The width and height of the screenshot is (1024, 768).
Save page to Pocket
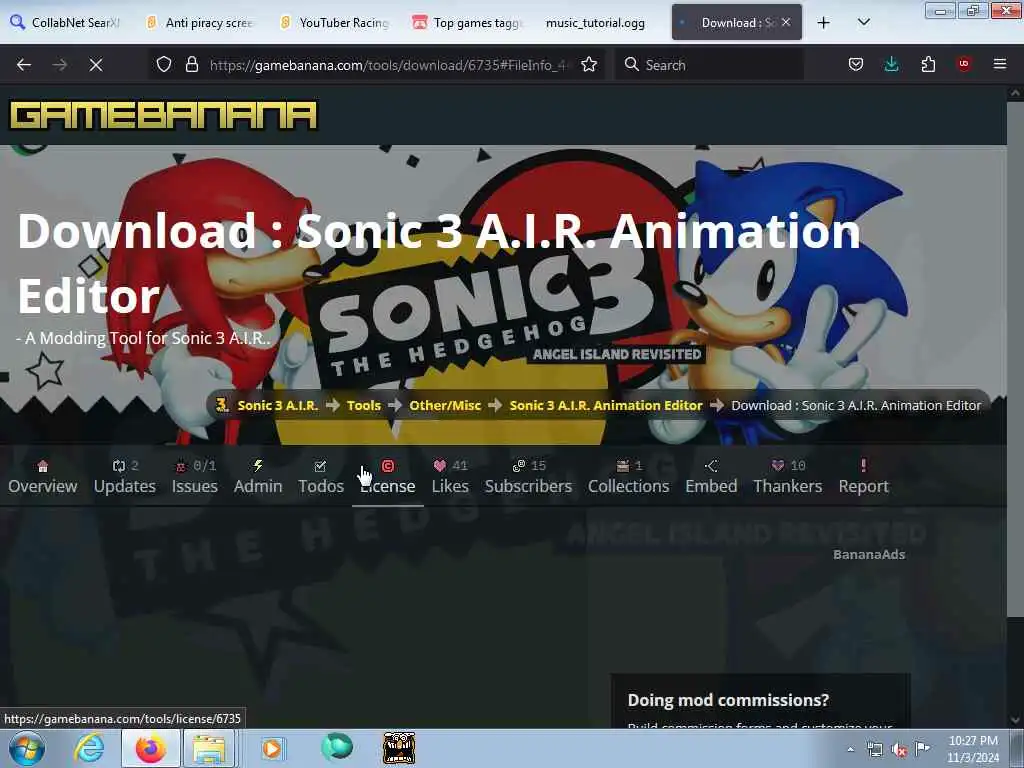point(856,65)
